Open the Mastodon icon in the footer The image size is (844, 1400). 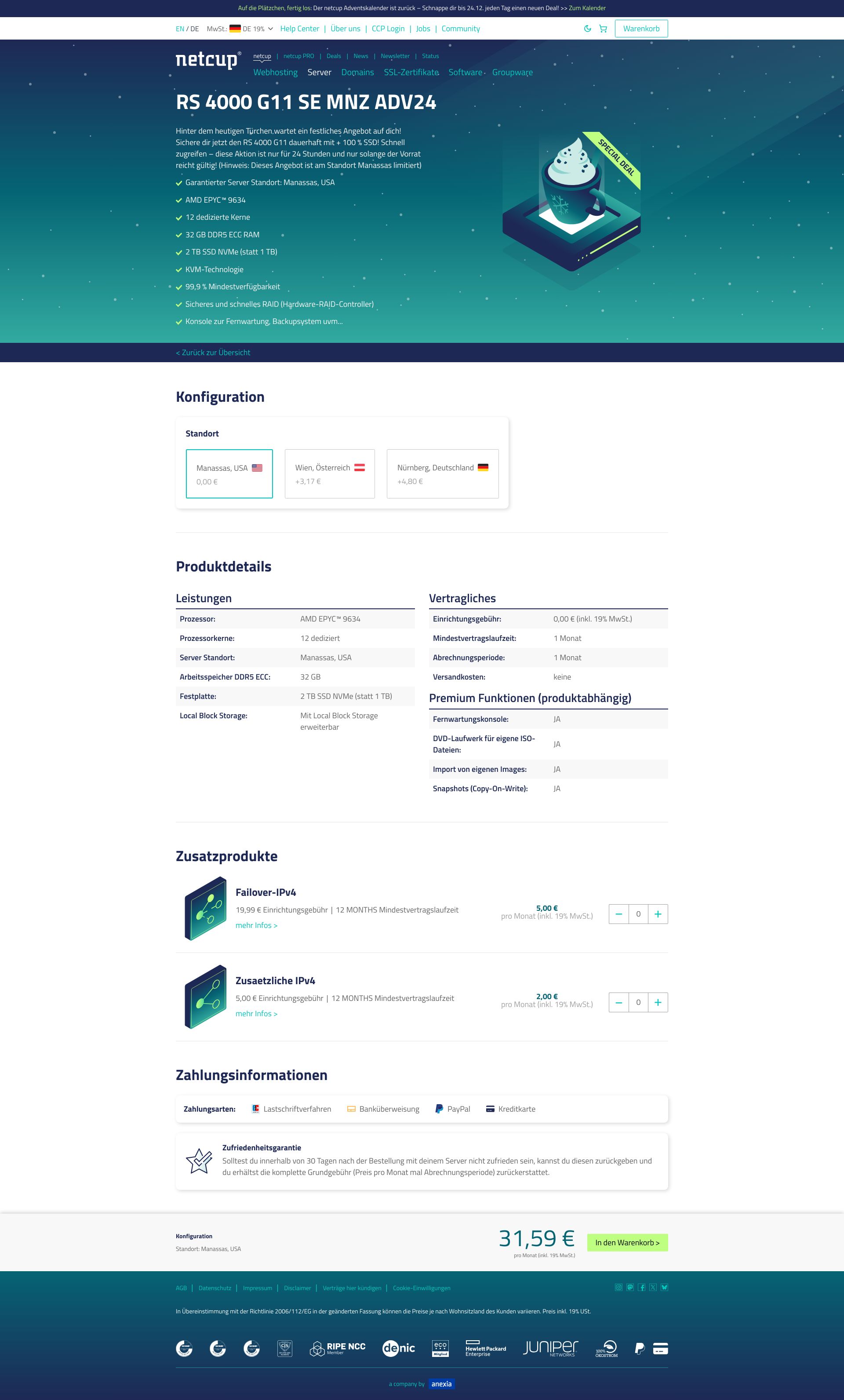(630, 1287)
